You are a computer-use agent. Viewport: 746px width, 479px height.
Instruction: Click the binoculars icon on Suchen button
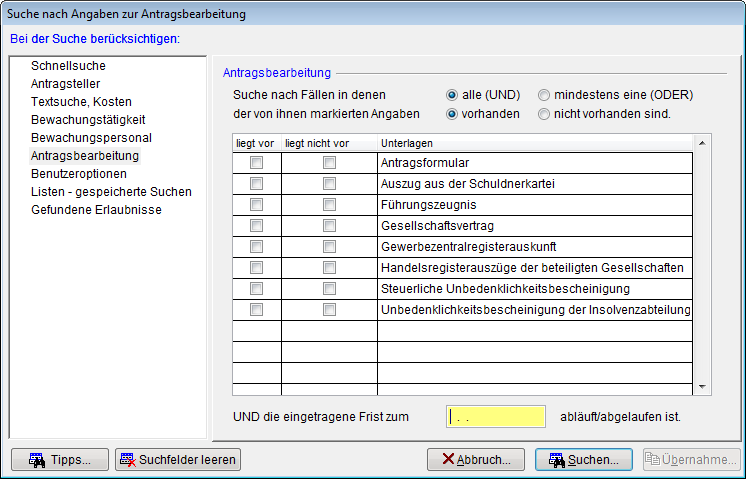553,460
